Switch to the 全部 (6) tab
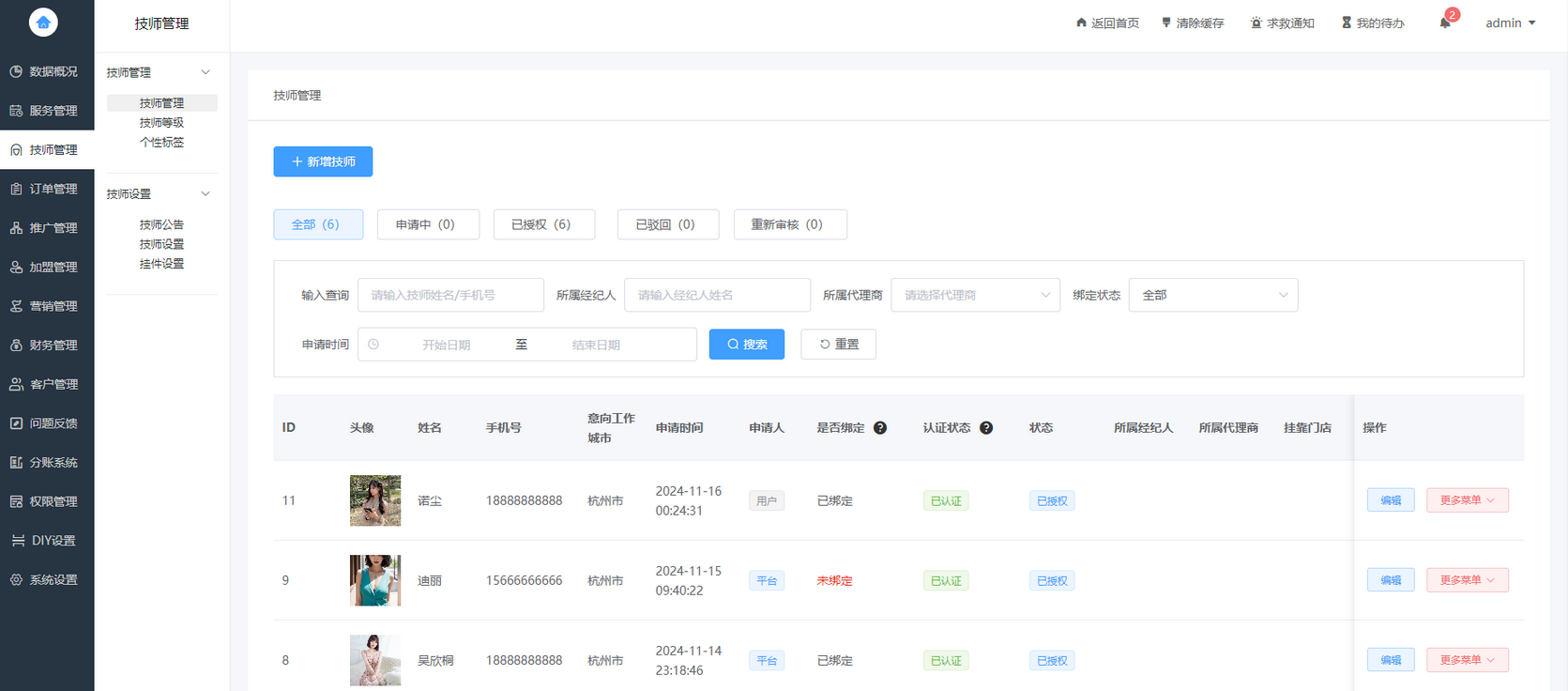 (x=318, y=224)
